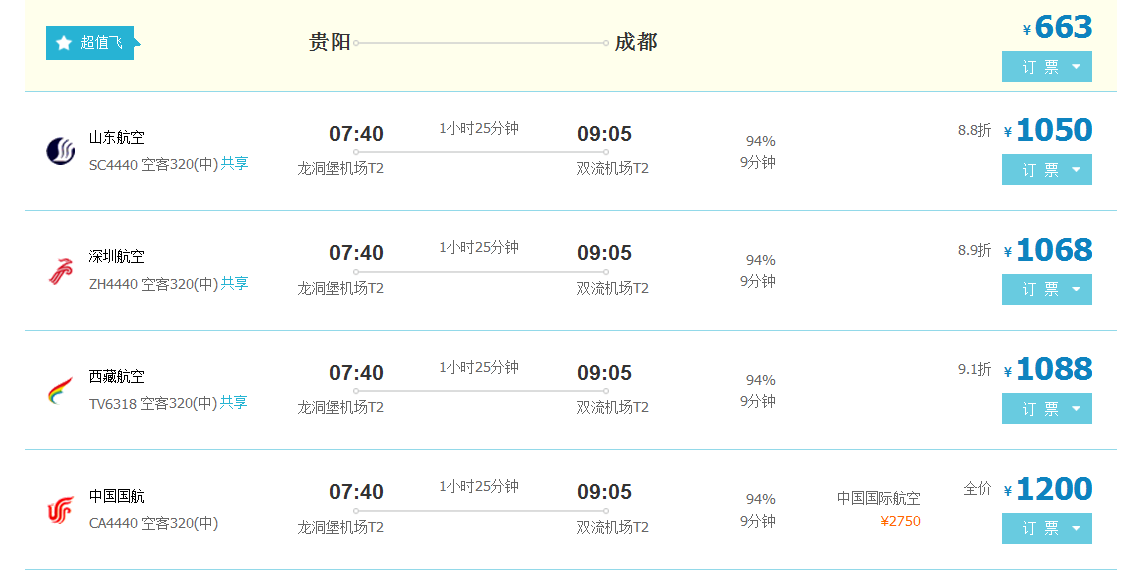The image size is (1130, 573).
Task: Click 共享 link on ZH4440 flight
Action: coord(234,283)
